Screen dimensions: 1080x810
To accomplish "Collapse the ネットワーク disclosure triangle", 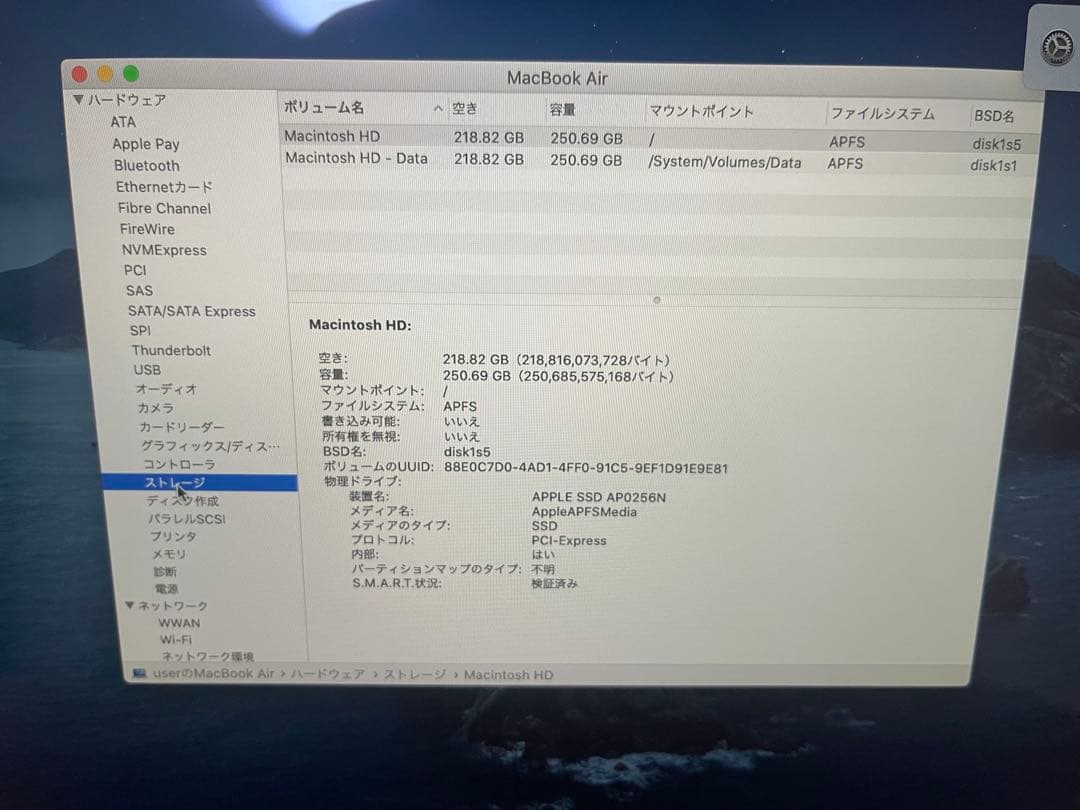I will [129, 605].
